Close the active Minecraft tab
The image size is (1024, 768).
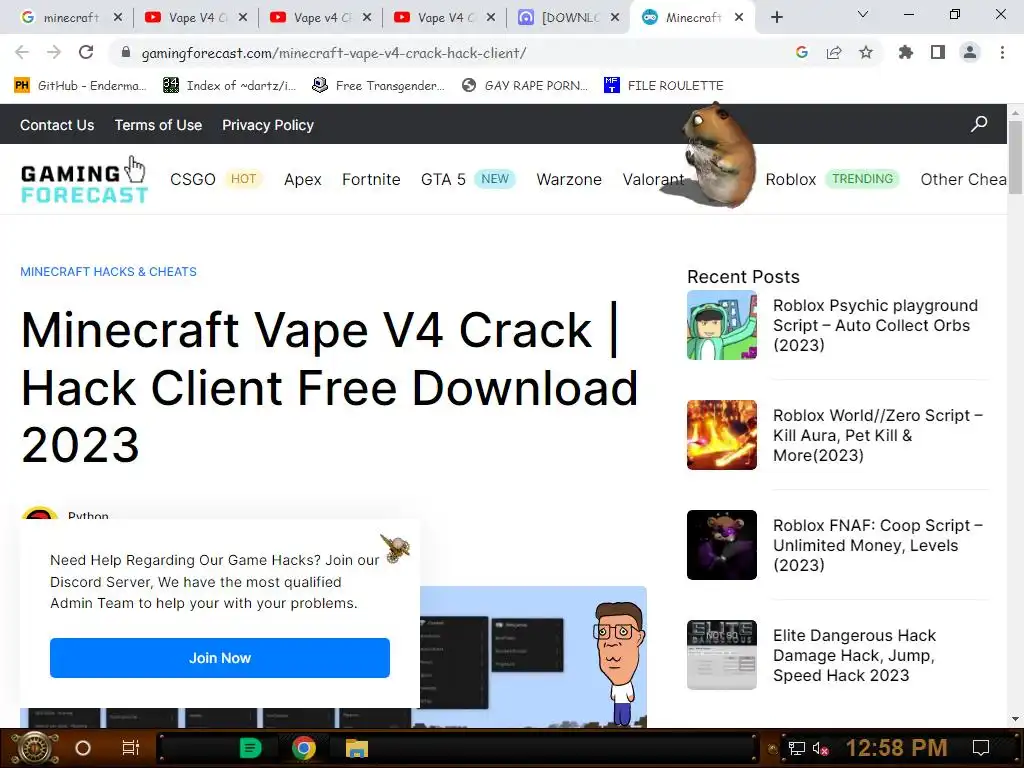click(739, 18)
